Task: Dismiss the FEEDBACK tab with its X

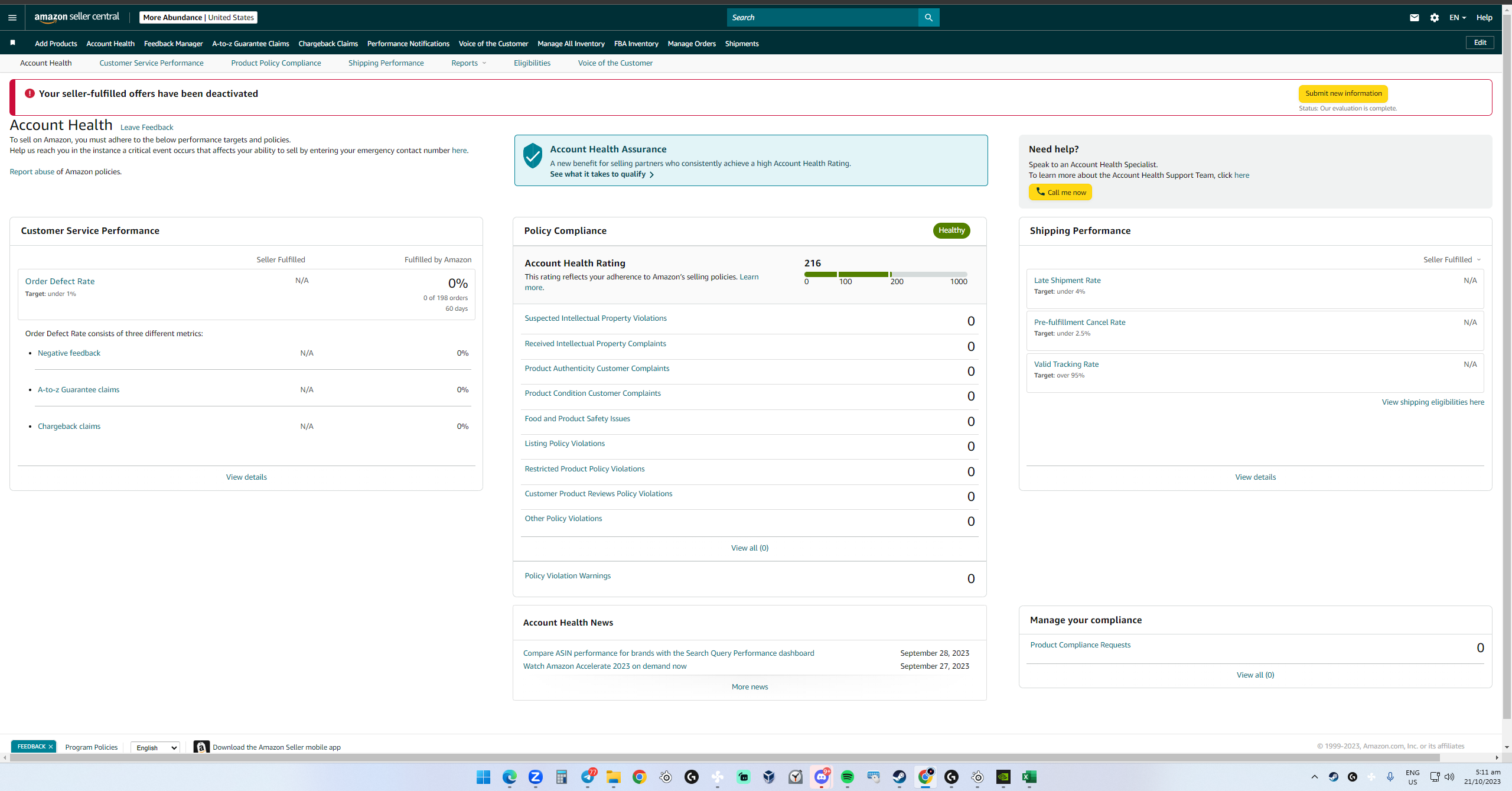Action: point(51,747)
